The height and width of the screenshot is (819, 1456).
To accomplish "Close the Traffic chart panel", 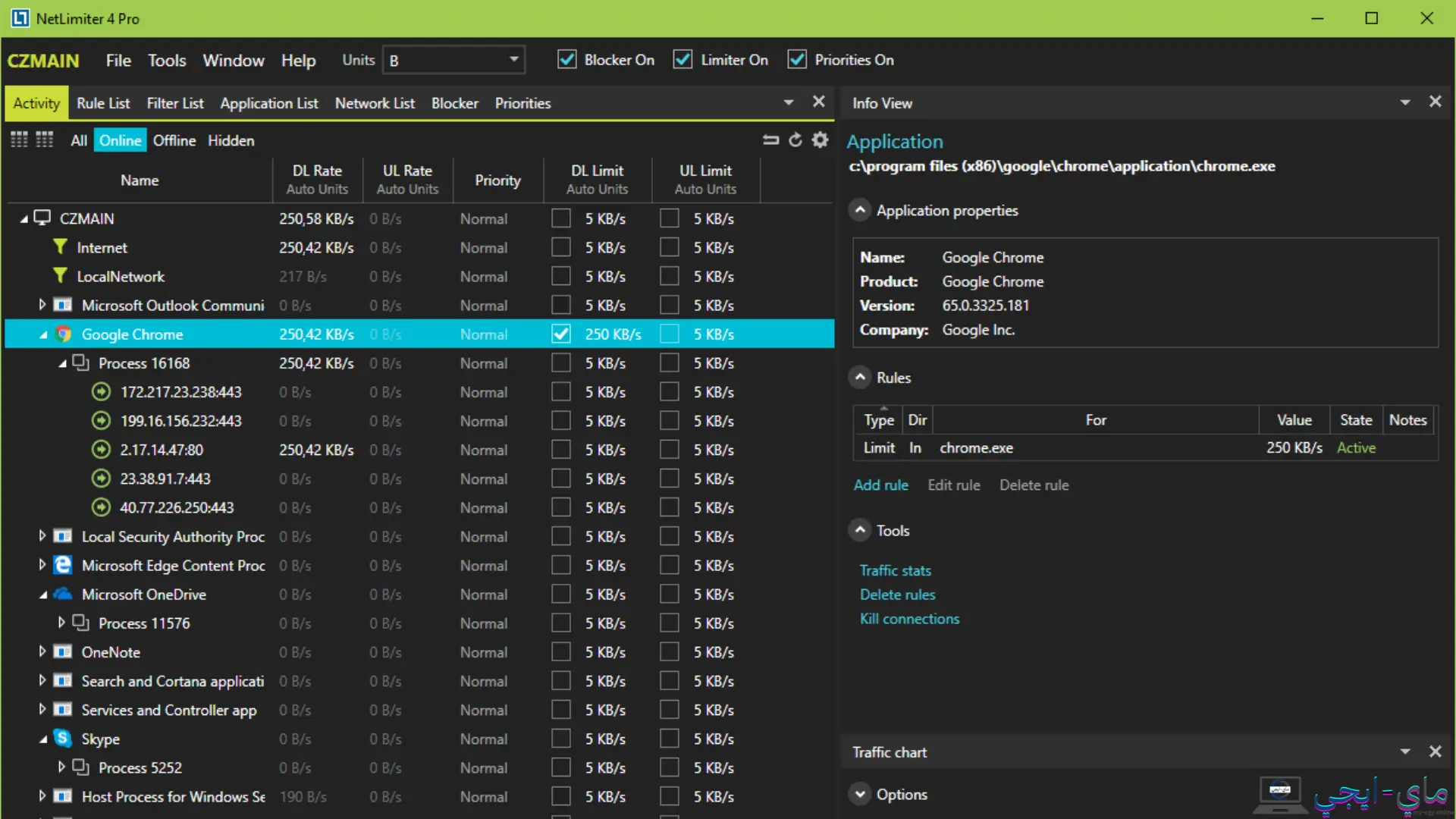I will 1435,752.
